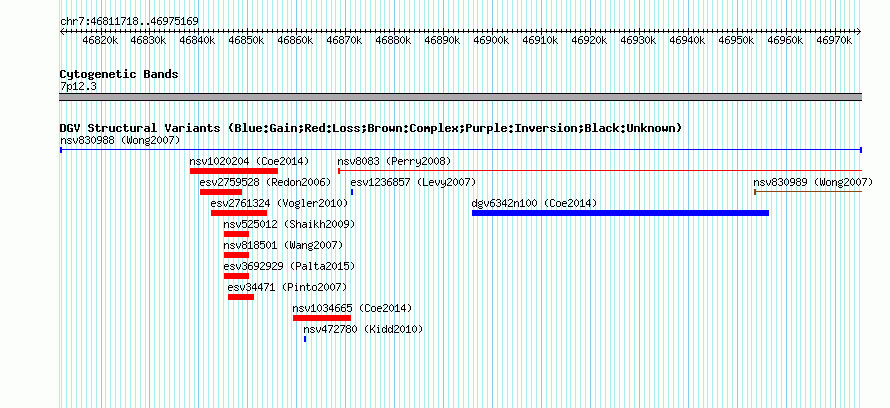The height and width of the screenshot is (408, 890).
Task: Open esv34471 (Pinto2007) label
Action: point(287,288)
